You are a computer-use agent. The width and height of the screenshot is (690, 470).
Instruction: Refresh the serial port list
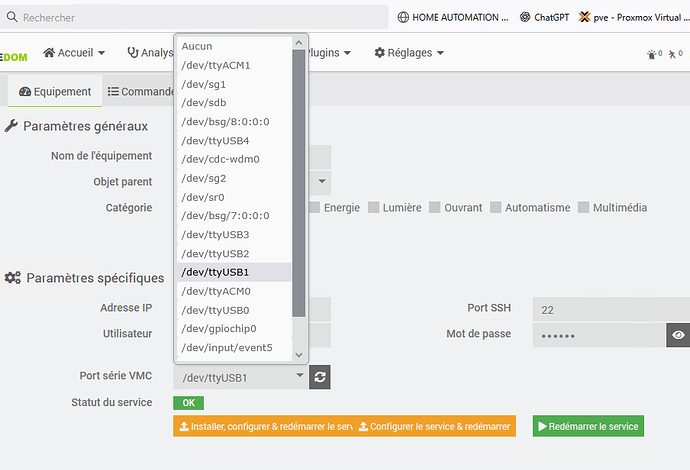(320, 377)
